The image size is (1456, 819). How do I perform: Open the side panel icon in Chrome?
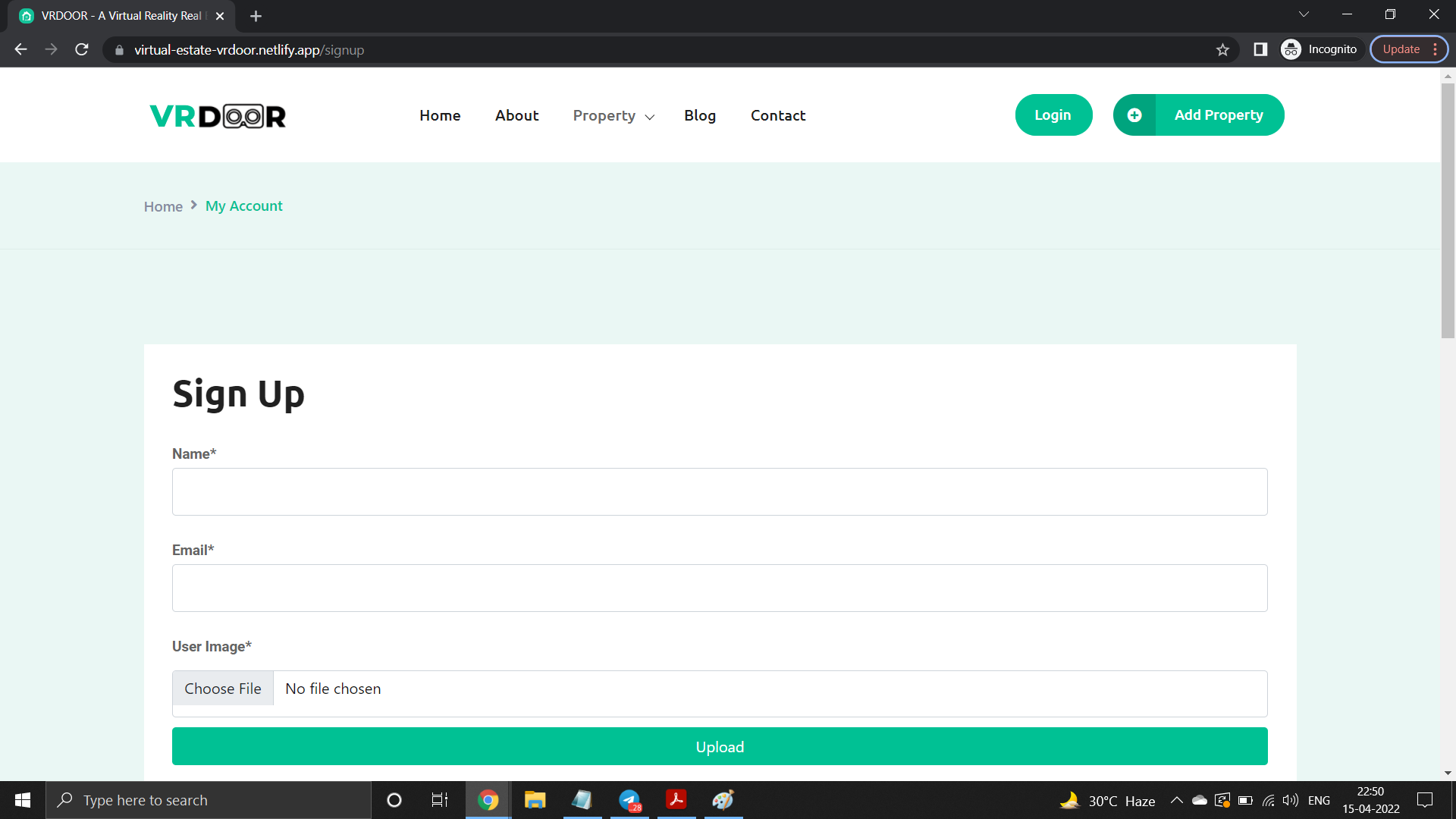1260,50
